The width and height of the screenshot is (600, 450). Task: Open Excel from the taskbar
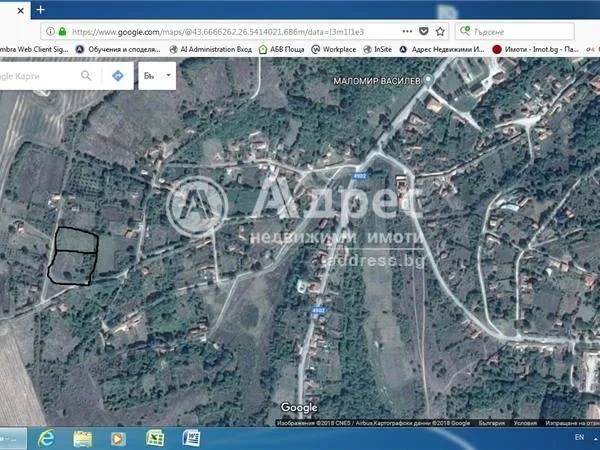pyautogui.click(x=155, y=438)
